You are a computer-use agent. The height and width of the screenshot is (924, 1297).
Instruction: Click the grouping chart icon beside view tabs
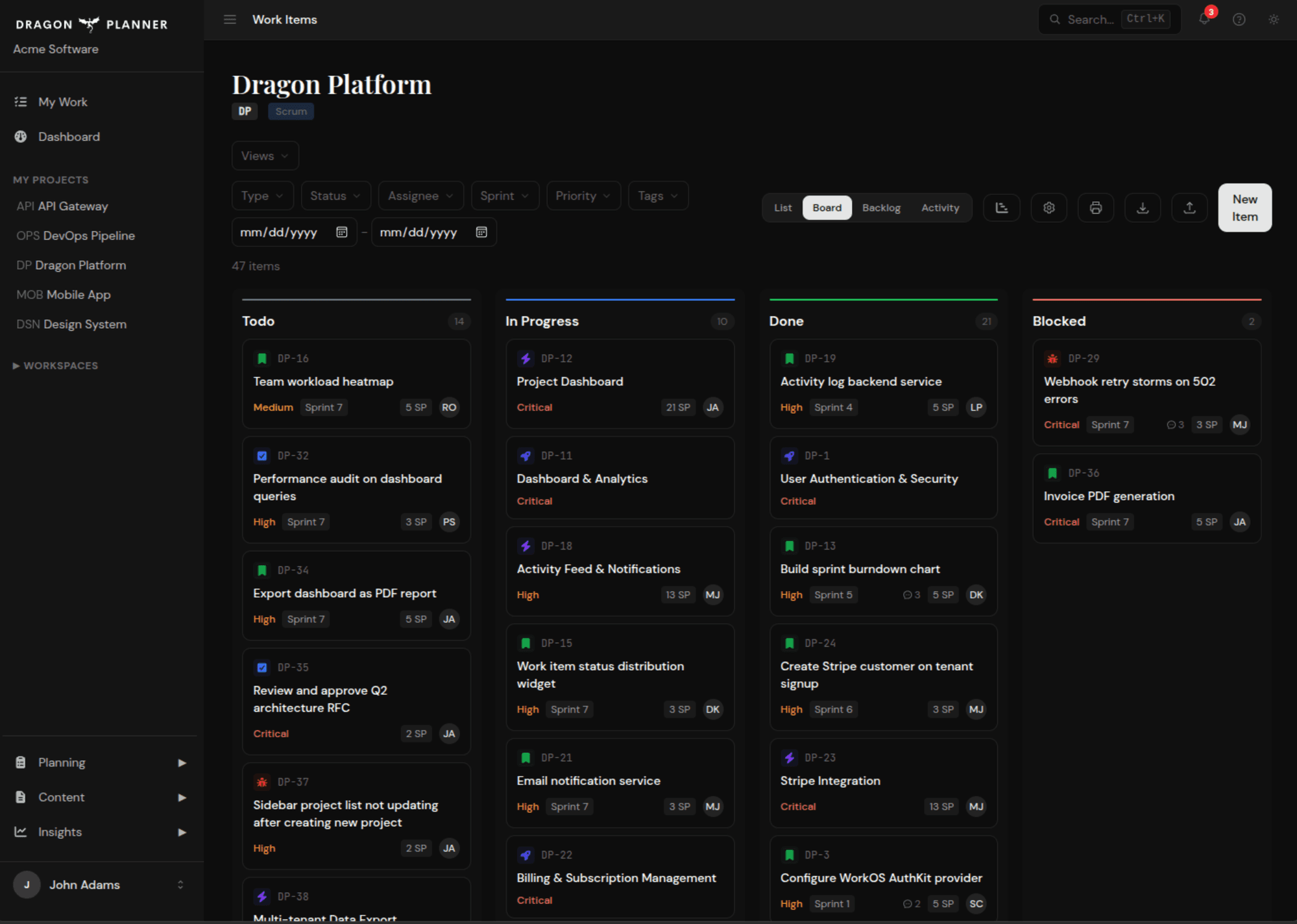1002,208
